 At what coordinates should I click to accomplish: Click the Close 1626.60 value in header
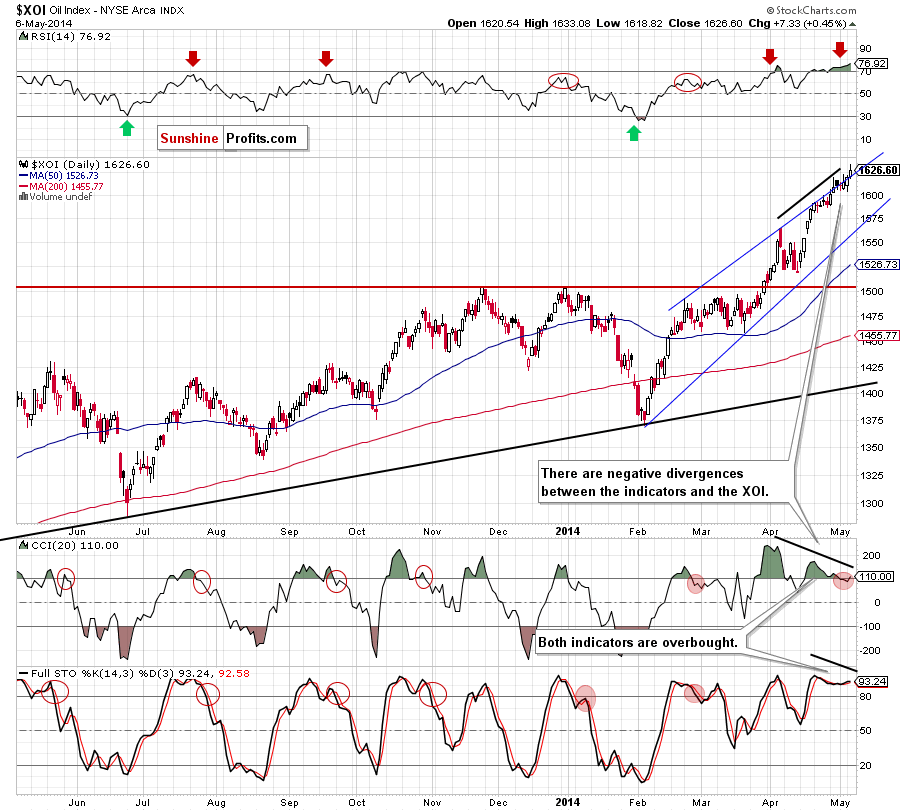coord(705,24)
